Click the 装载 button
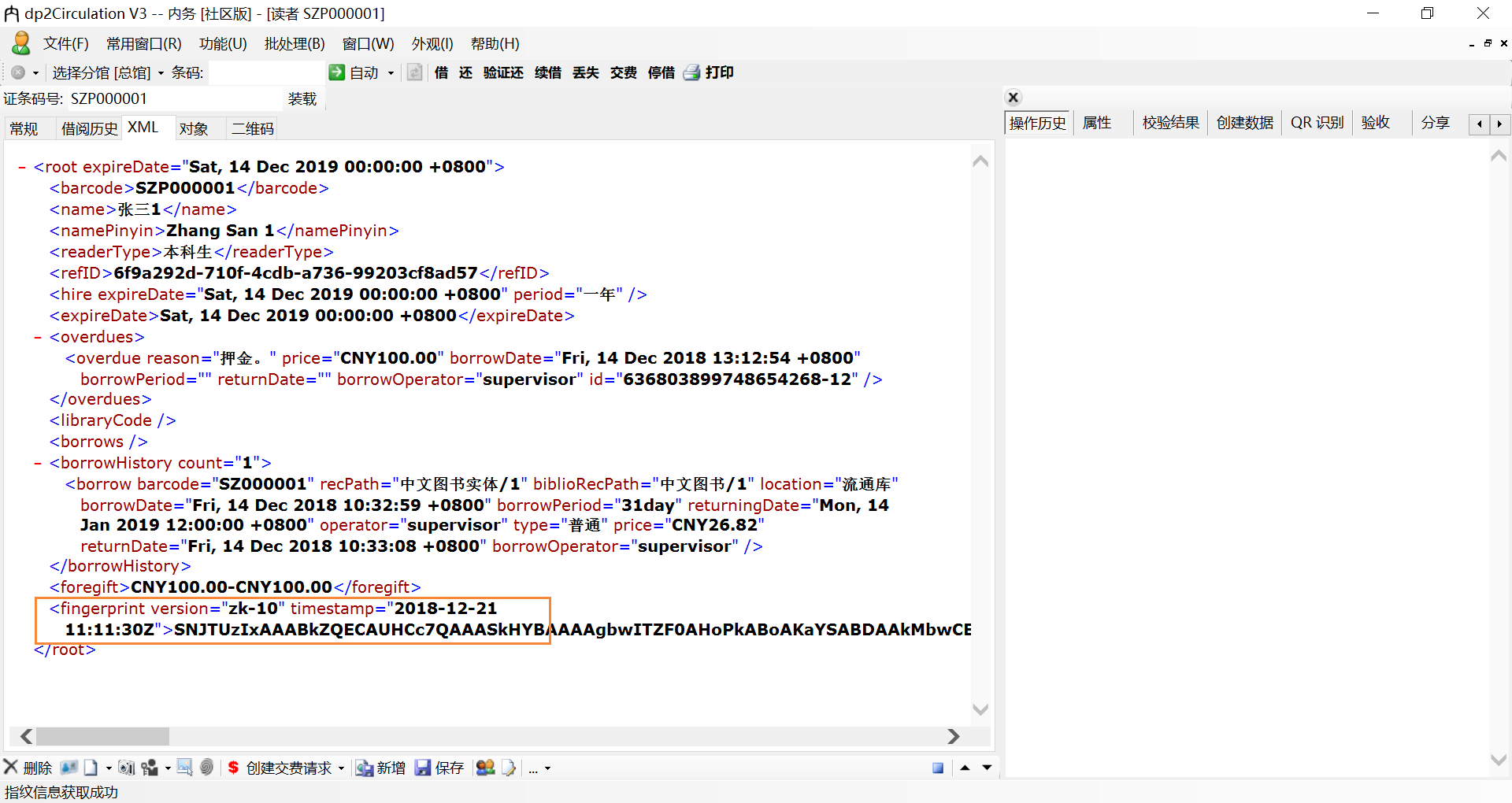 [x=302, y=98]
